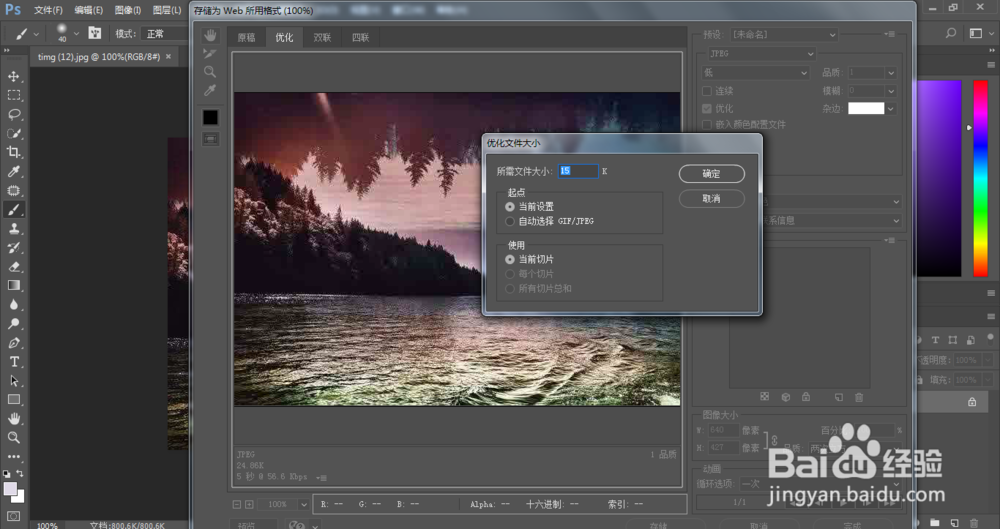Select the History Brush tool
Image resolution: width=1000 pixels, height=529 pixels.
[x=13, y=248]
